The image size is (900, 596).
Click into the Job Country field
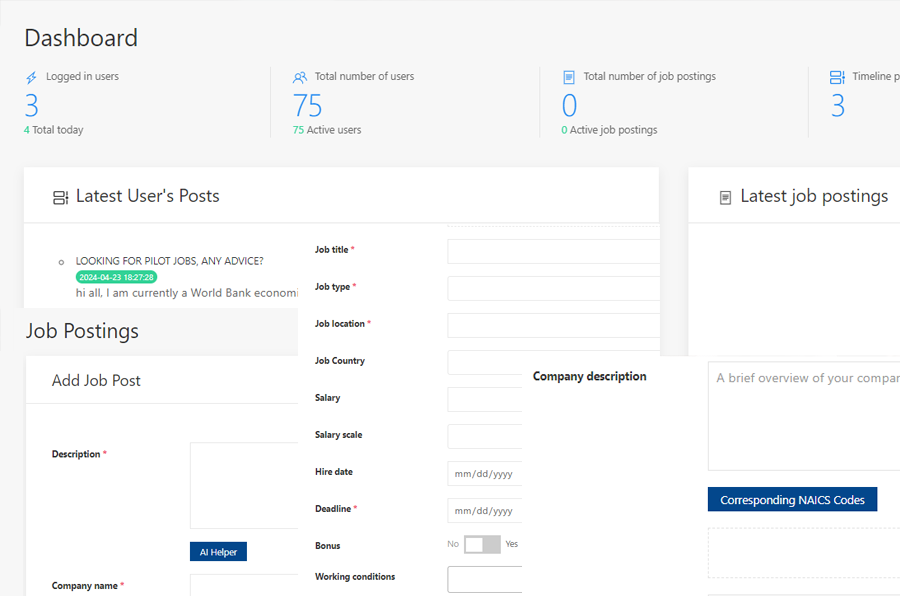pos(553,362)
